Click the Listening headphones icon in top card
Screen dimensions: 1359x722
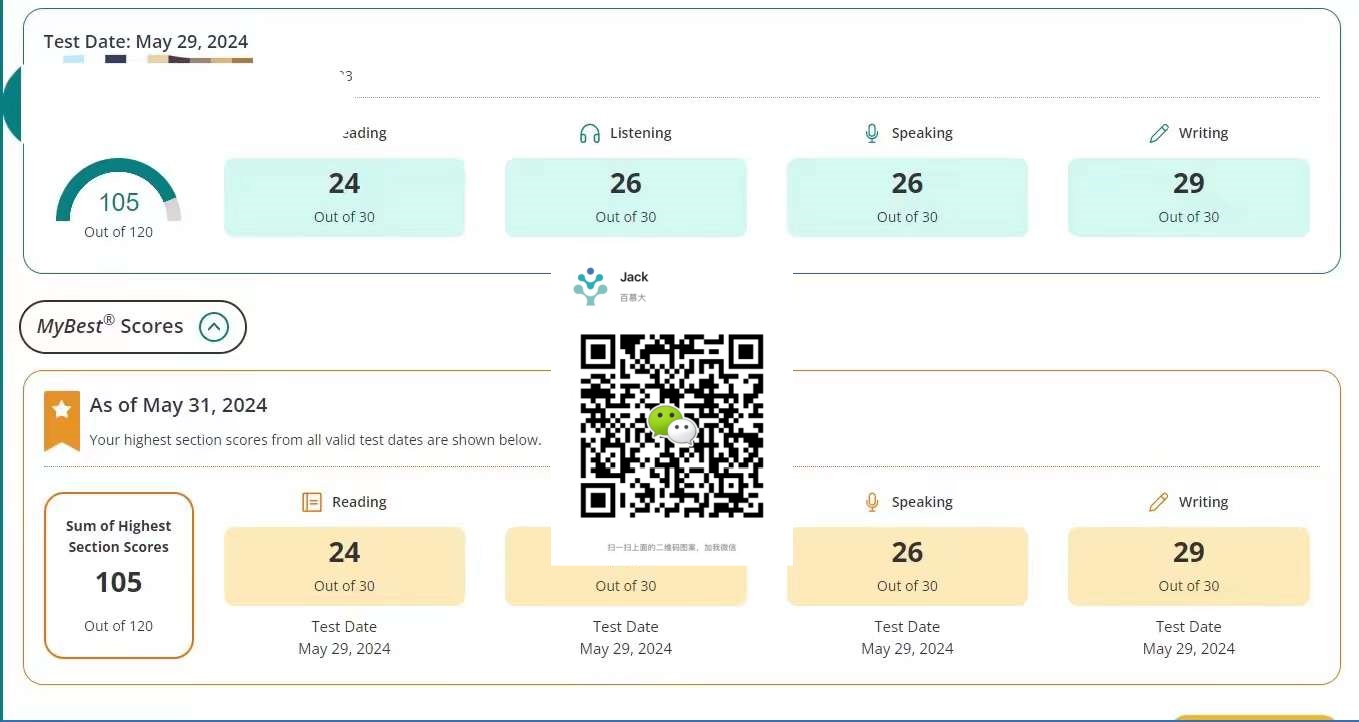point(590,133)
